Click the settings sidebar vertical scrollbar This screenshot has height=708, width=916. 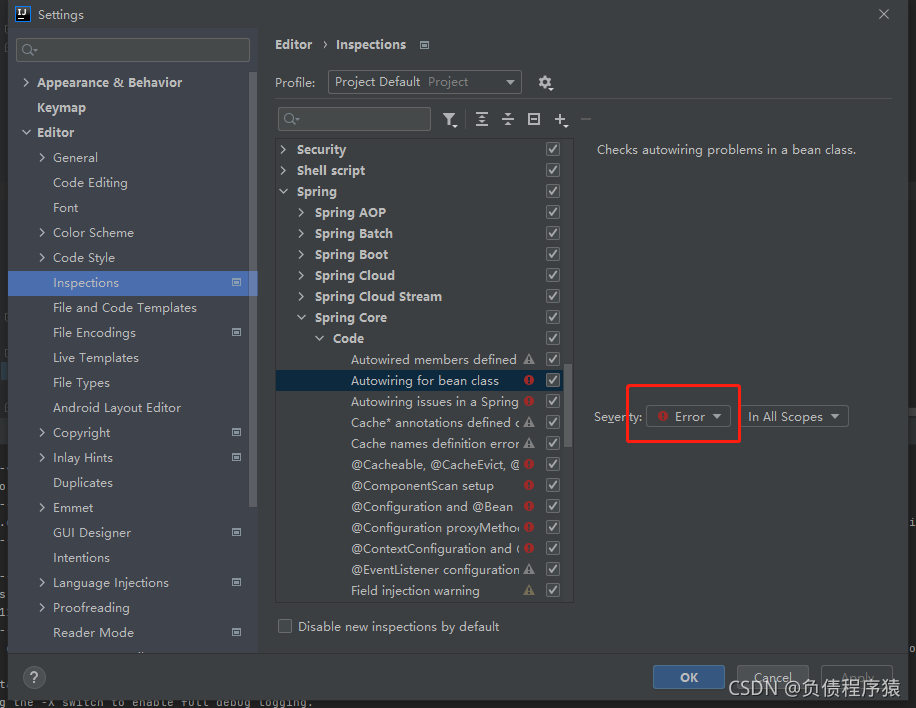point(253,289)
